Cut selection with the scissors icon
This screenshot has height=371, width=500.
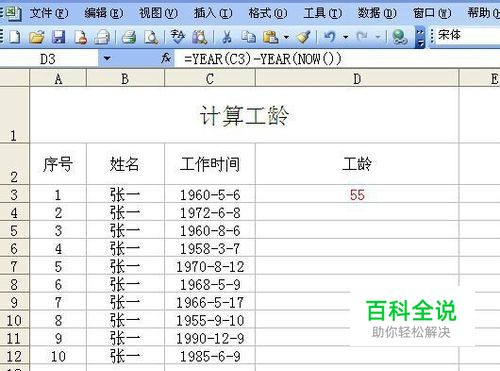pos(227,37)
